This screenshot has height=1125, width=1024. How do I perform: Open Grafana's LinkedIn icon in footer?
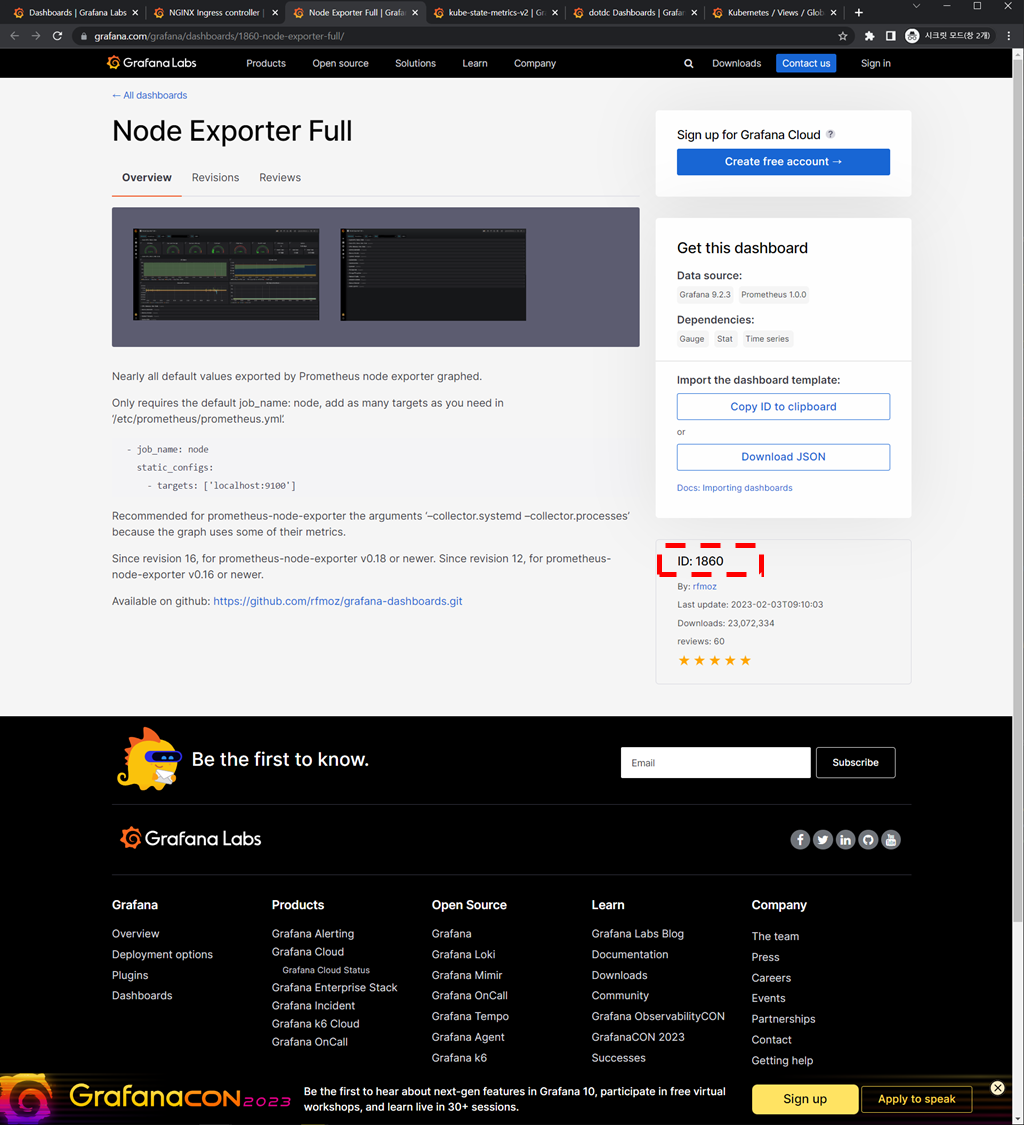[x=845, y=840]
